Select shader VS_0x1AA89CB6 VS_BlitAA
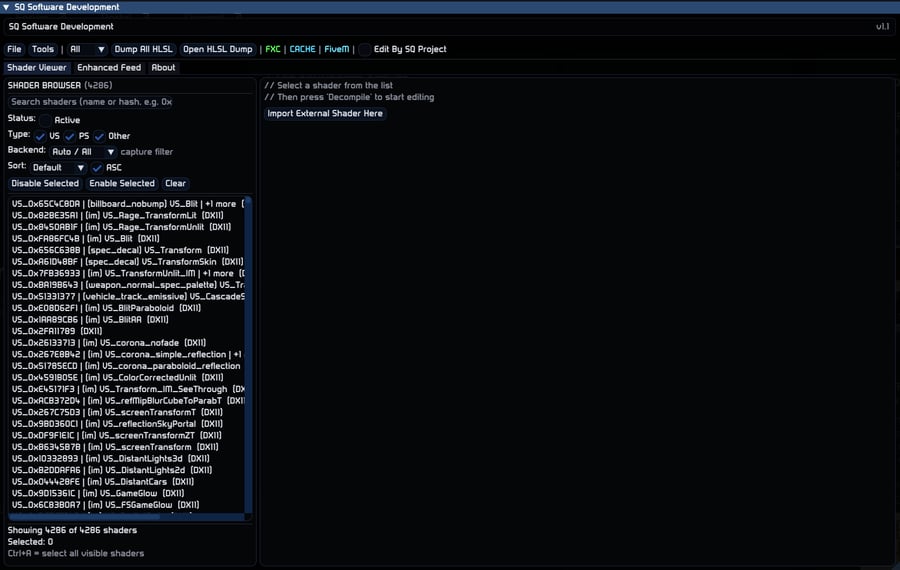The image size is (900, 570). (127, 319)
